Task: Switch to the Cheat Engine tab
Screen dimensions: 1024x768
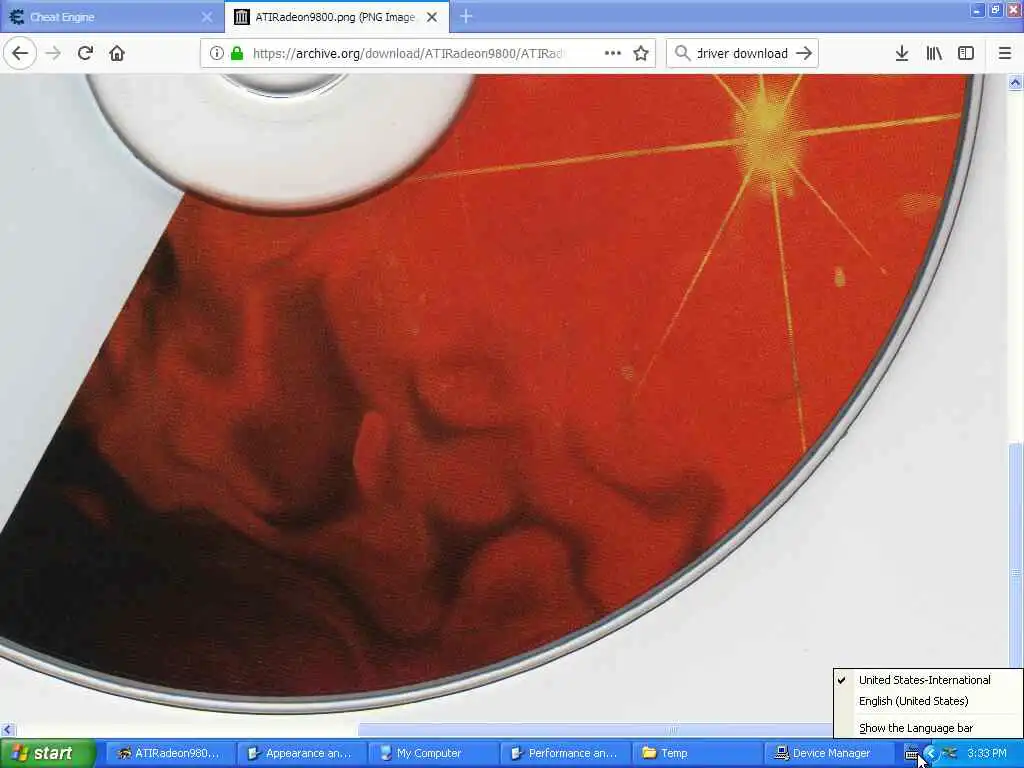Action: coord(111,17)
